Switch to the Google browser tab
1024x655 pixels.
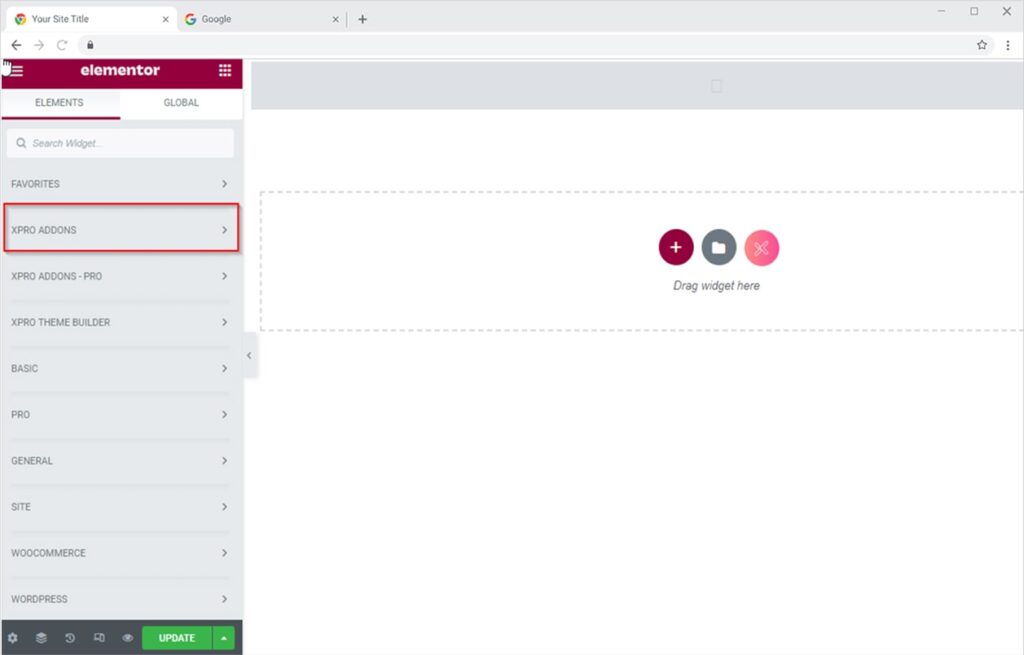(261, 19)
